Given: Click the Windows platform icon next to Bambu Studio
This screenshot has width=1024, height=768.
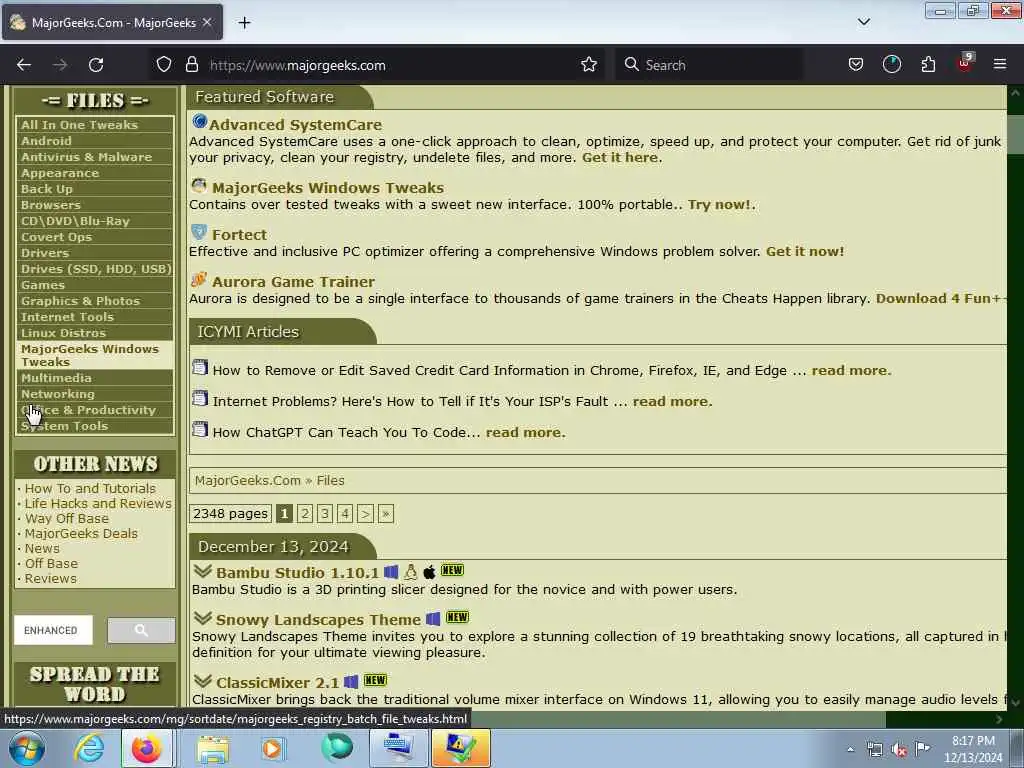Looking at the screenshot, I should (x=391, y=572).
